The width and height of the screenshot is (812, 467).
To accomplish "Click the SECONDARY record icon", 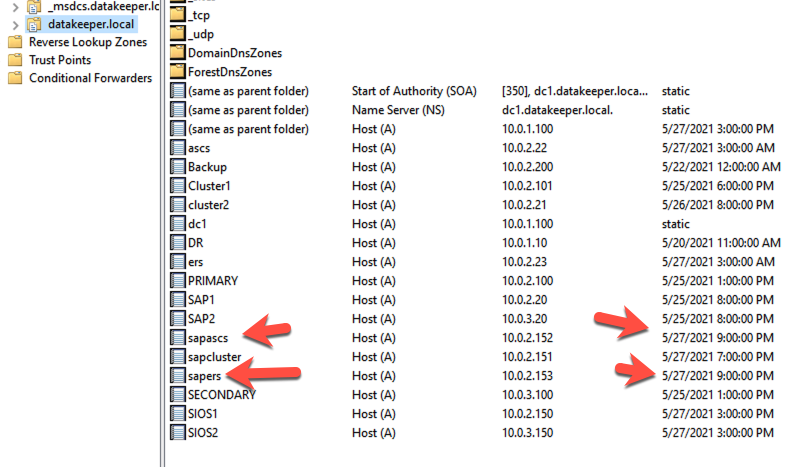I will click(x=178, y=395).
